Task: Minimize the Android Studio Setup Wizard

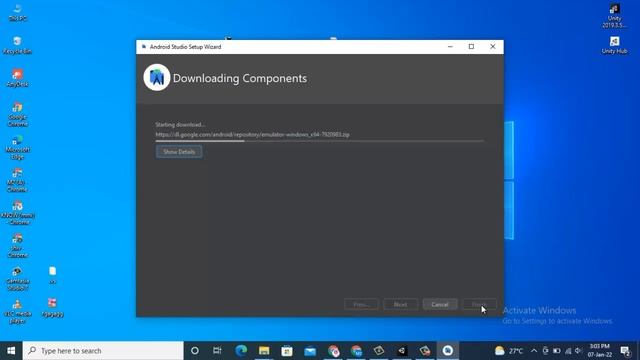Action: tap(450, 47)
